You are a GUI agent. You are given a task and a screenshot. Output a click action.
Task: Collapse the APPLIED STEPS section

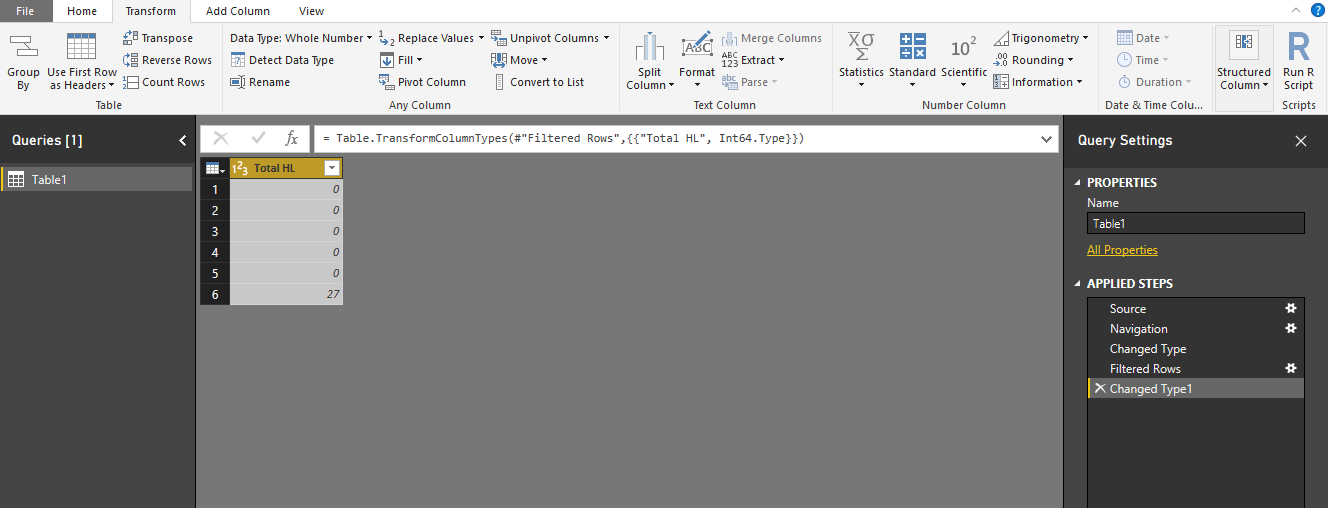click(1077, 284)
